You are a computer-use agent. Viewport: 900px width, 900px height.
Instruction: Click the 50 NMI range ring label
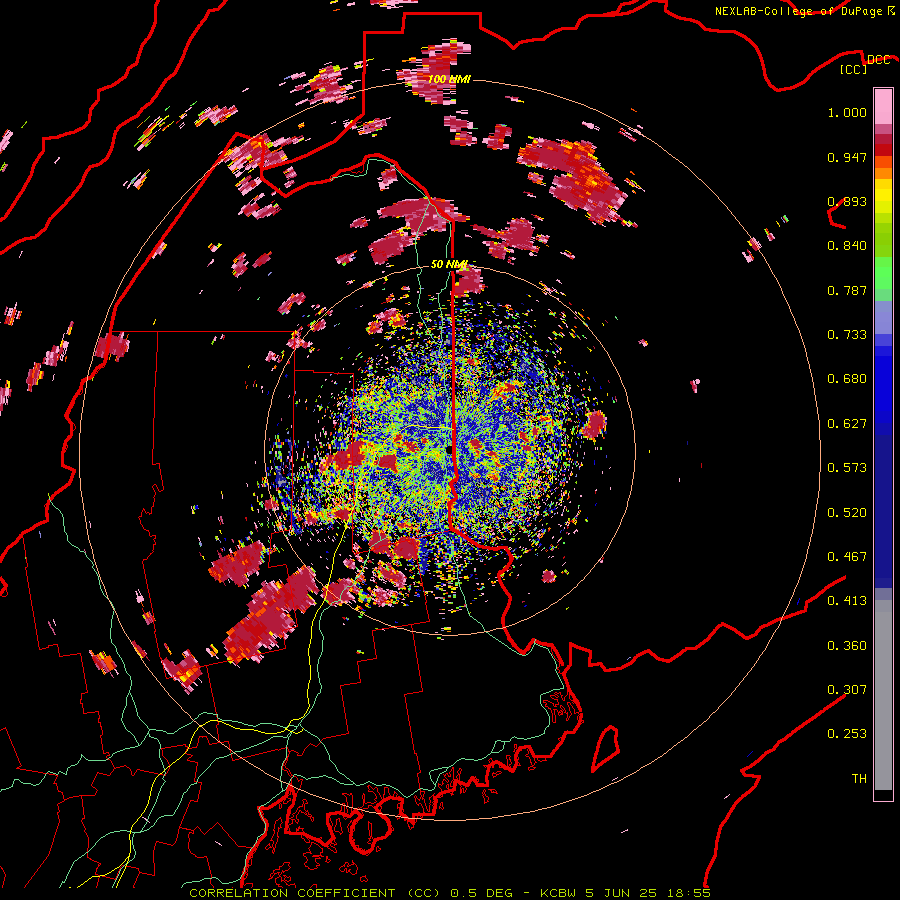pos(449,264)
